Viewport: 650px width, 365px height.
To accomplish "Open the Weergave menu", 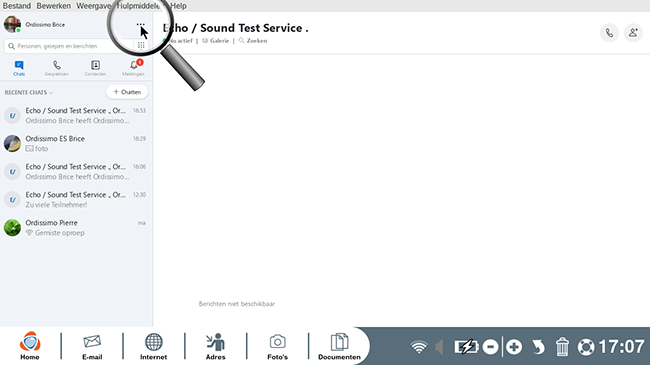I will tap(94, 6).
